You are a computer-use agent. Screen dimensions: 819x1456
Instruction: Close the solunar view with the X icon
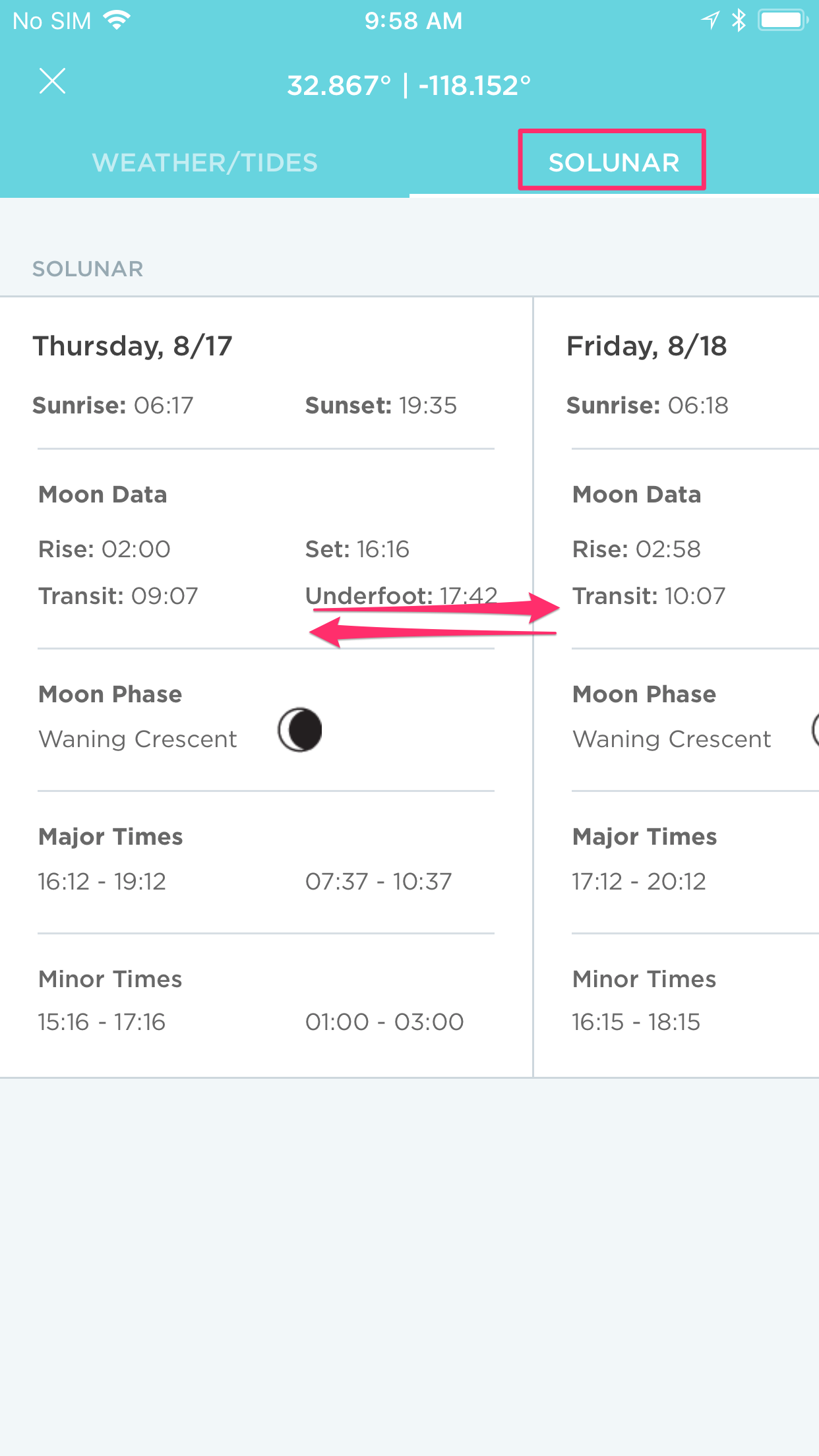(x=52, y=81)
